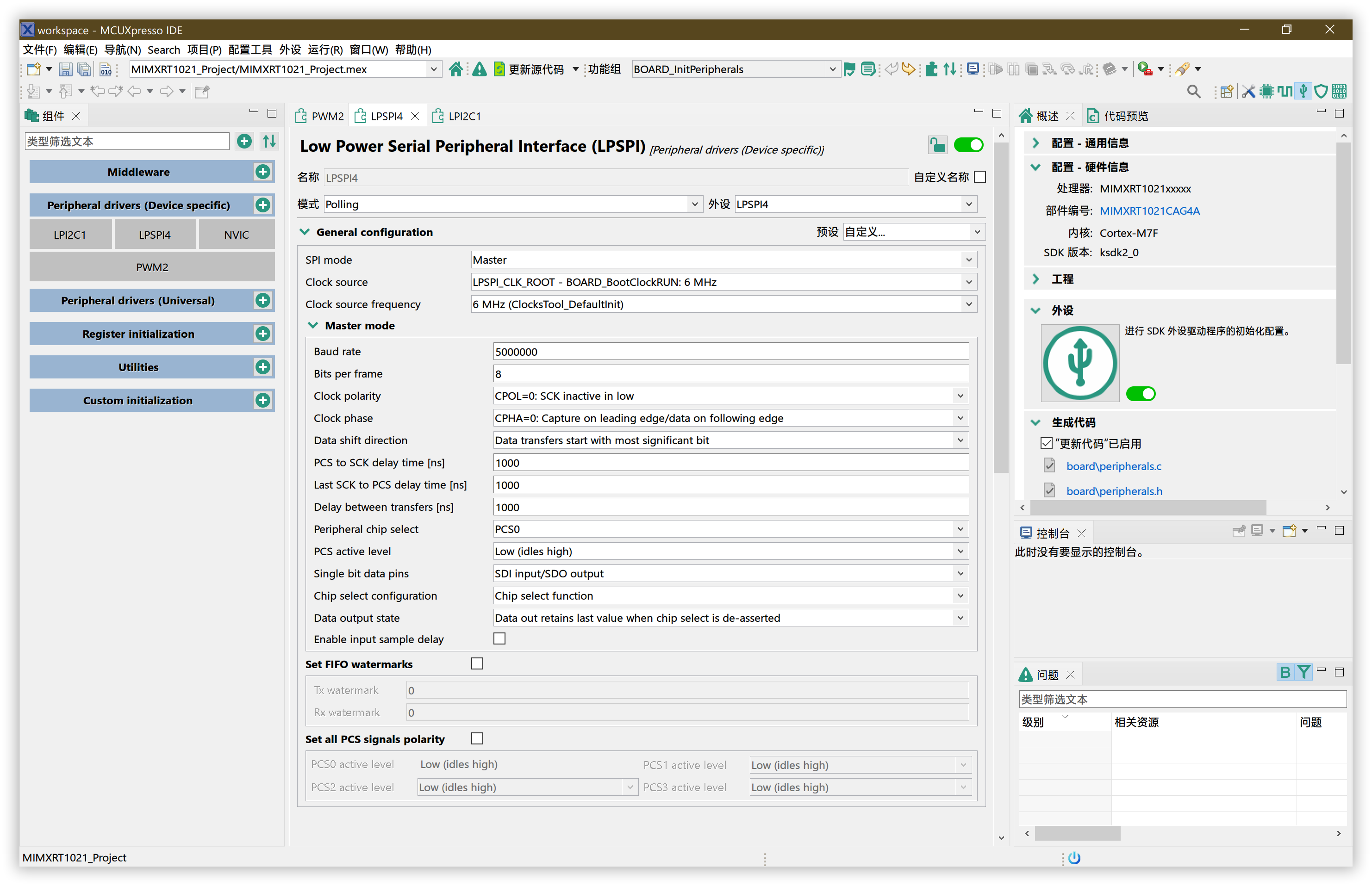Click the power icon in status bar

point(1074,858)
